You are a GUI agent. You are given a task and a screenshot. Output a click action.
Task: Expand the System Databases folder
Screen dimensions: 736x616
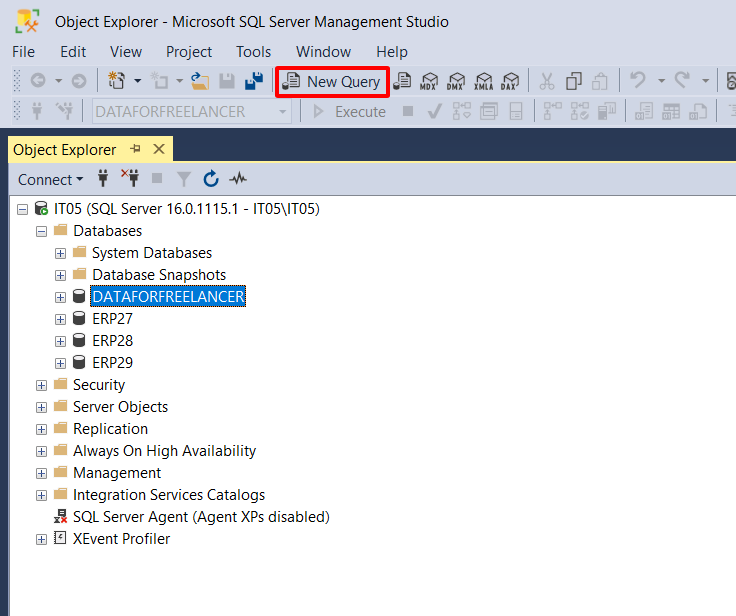point(60,254)
